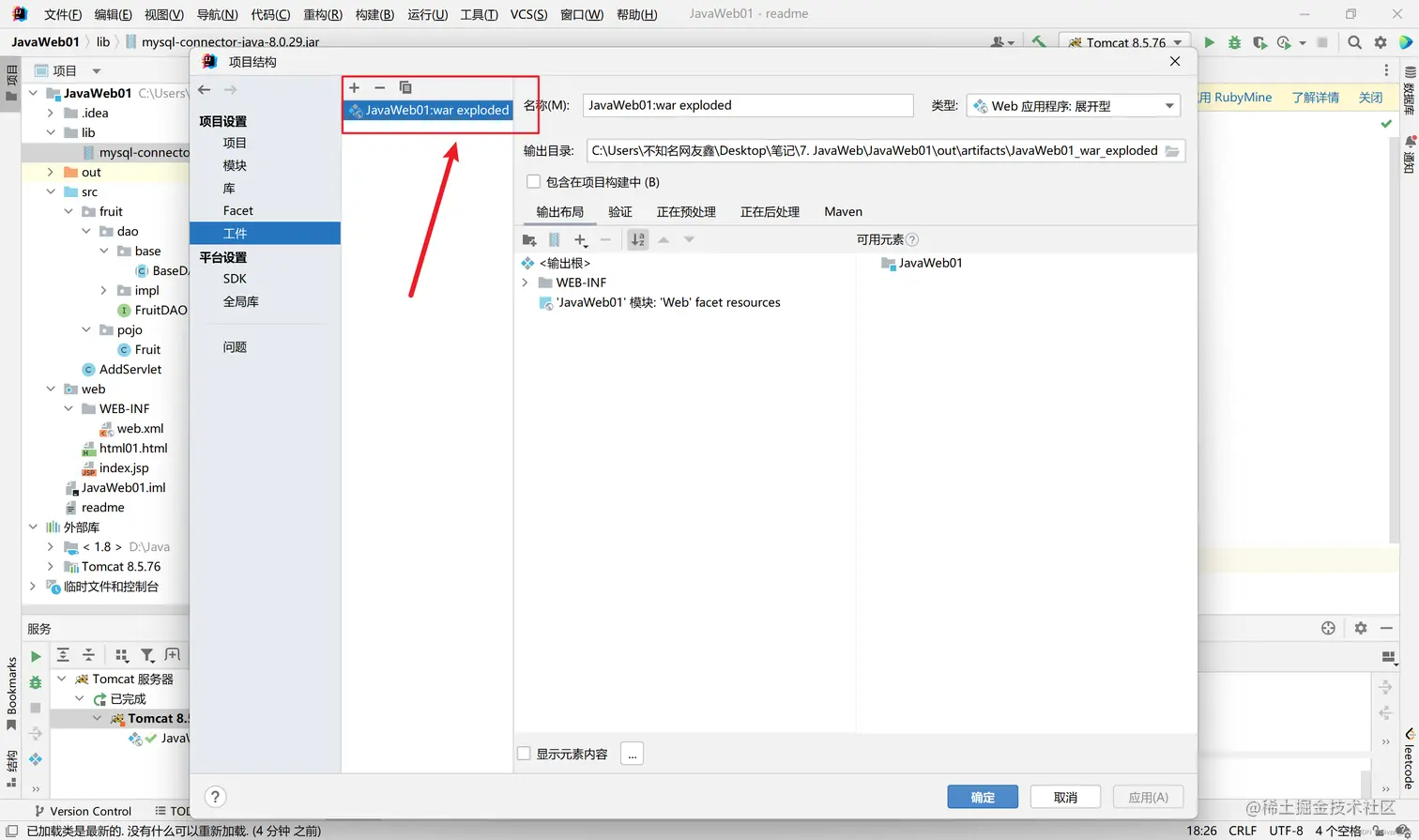
Task: Toggle Include in project build checkbox
Action: click(x=533, y=182)
